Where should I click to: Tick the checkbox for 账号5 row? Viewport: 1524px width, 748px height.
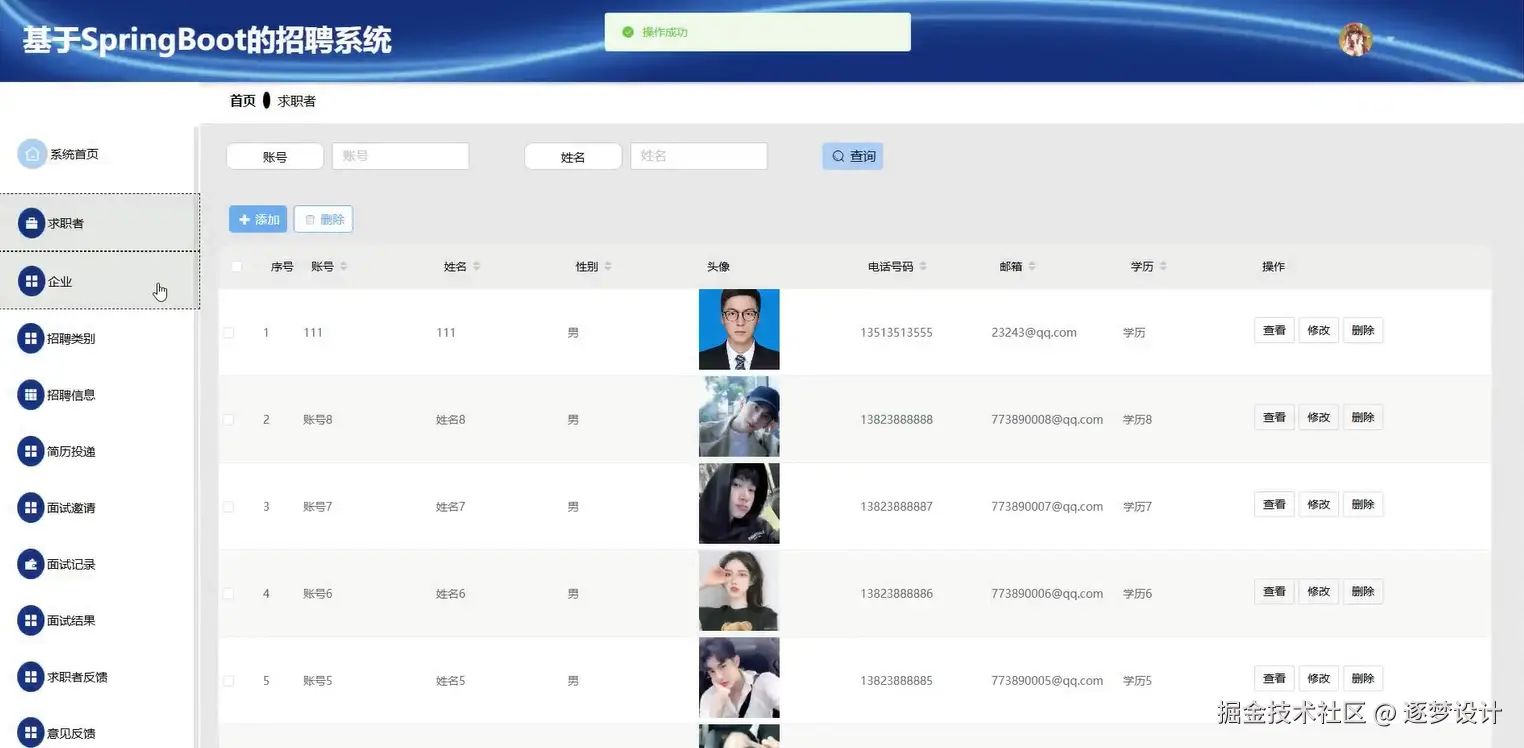pyautogui.click(x=228, y=680)
